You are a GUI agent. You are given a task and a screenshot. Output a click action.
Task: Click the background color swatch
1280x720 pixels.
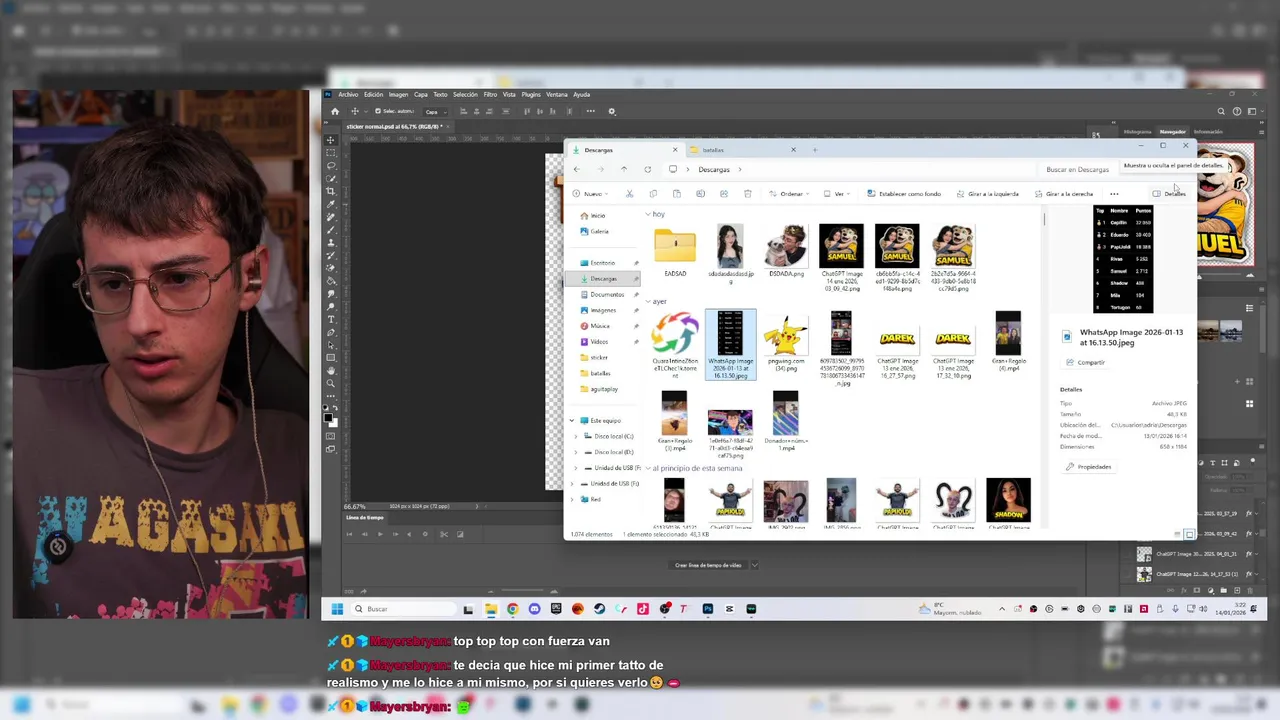pos(334,421)
